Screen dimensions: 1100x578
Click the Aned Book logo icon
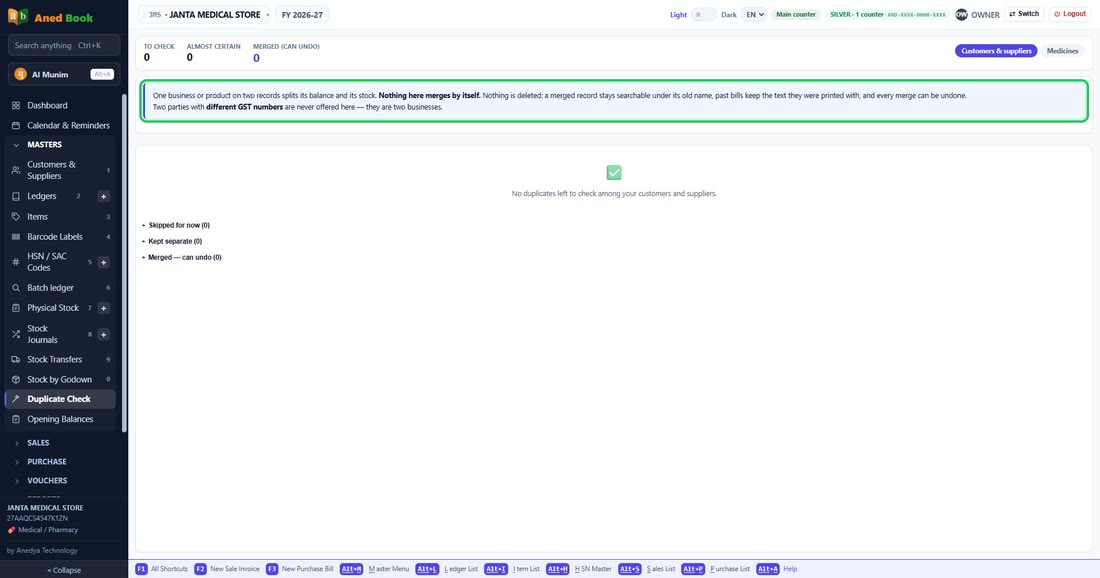click(x=18, y=17)
